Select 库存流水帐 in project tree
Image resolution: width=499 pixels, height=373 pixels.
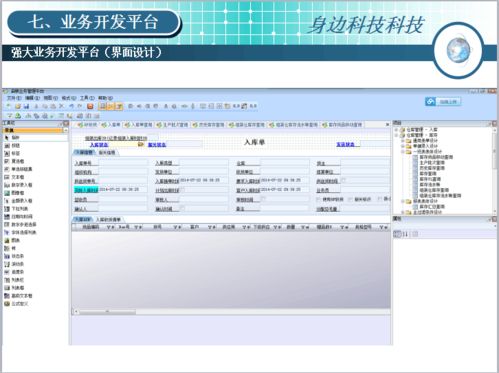(x=430, y=185)
